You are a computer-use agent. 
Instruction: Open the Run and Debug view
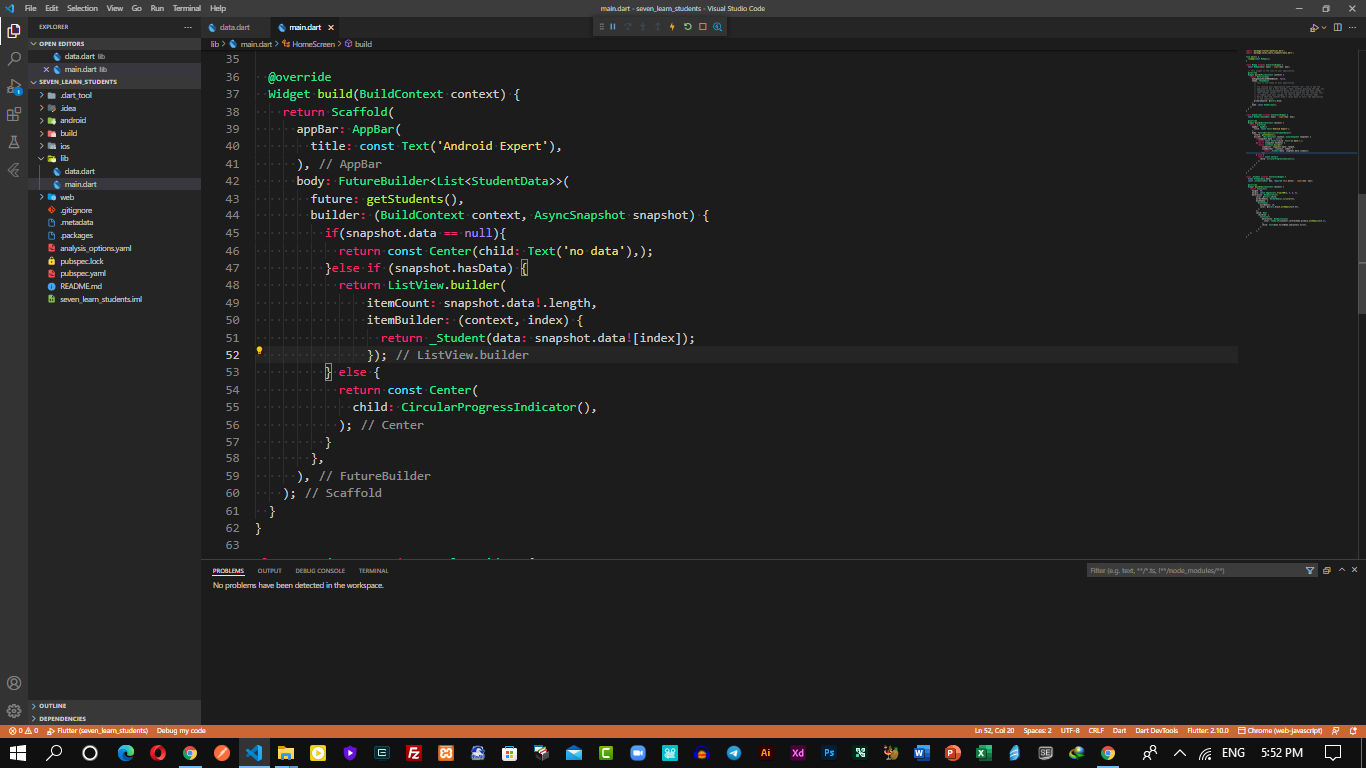point(14,87)
